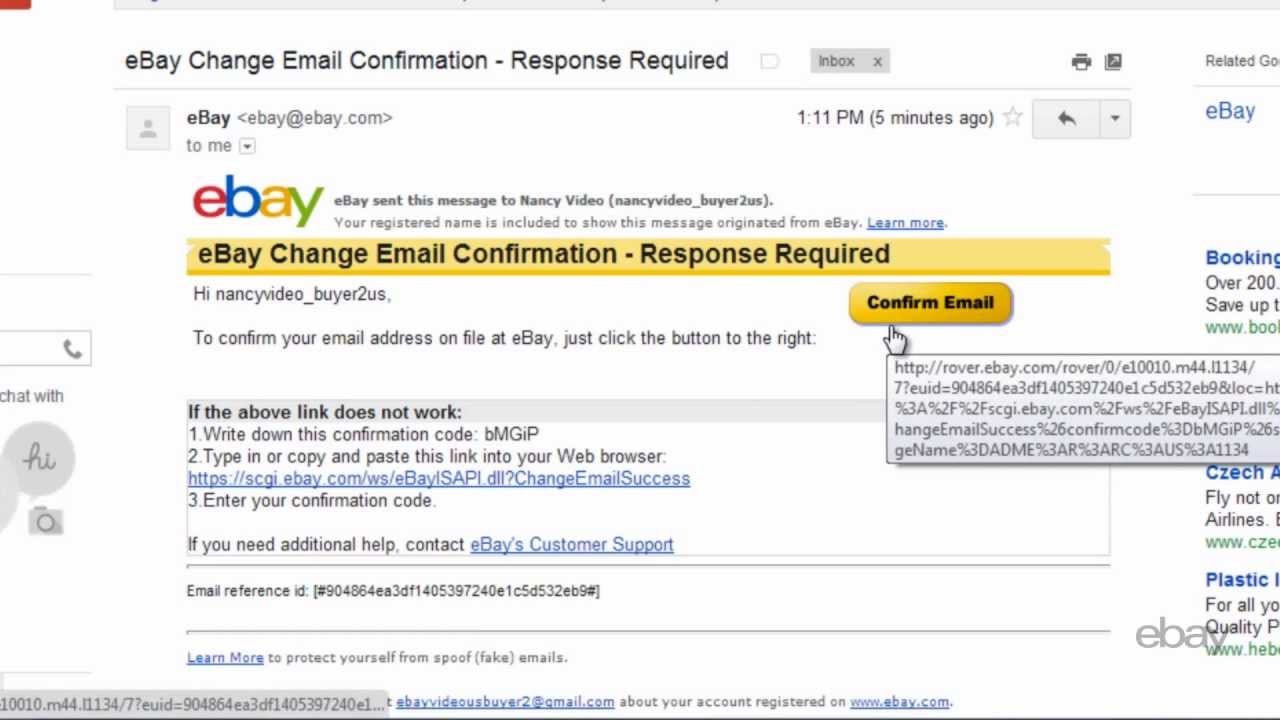This screenshot has width=1280, height=720.
Task: Click the reply arrow button
Action: (x=1066, y=118)
